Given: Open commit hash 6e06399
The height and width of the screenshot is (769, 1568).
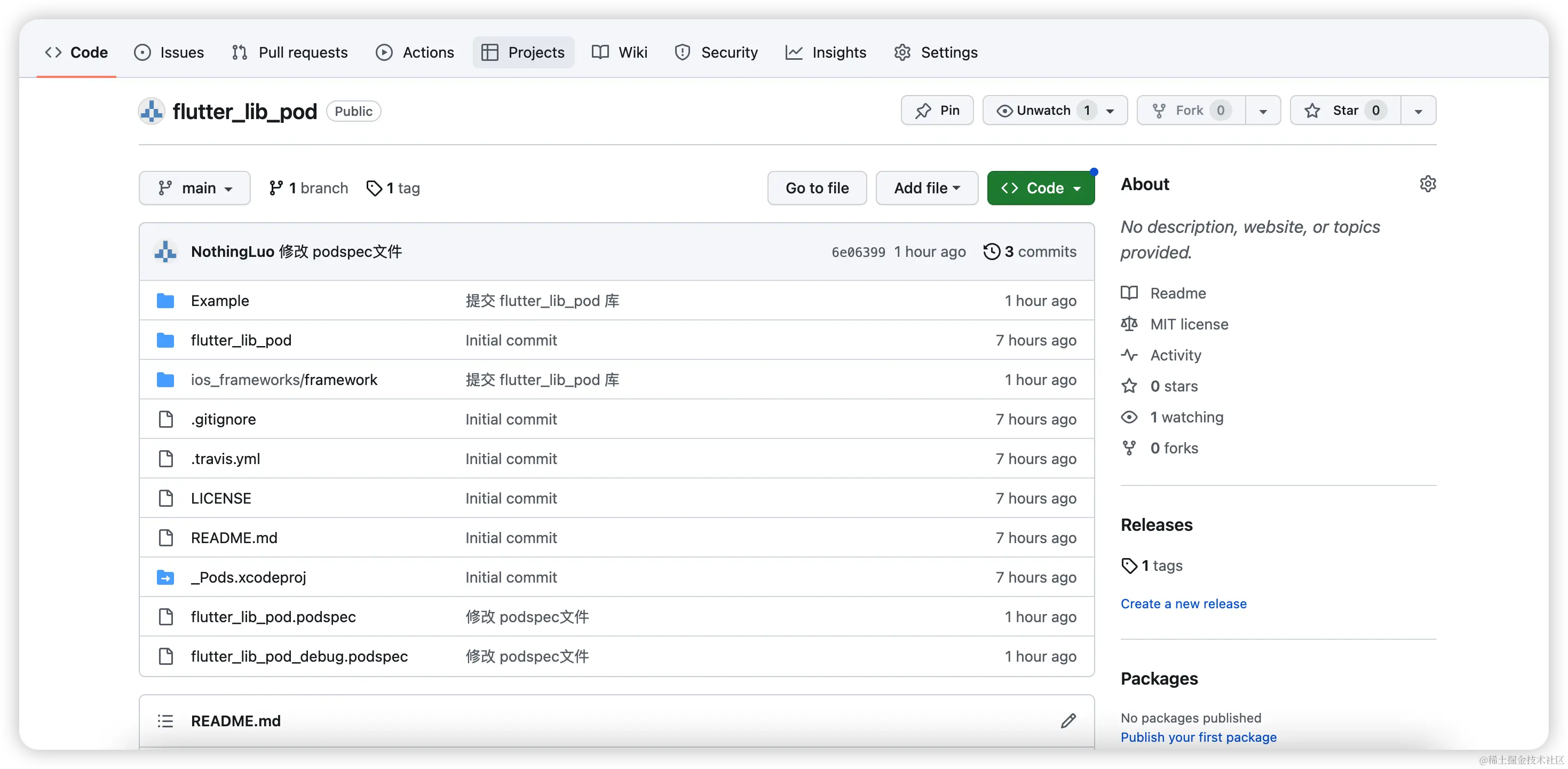Looking at the screenshot, I should [858, 252].
